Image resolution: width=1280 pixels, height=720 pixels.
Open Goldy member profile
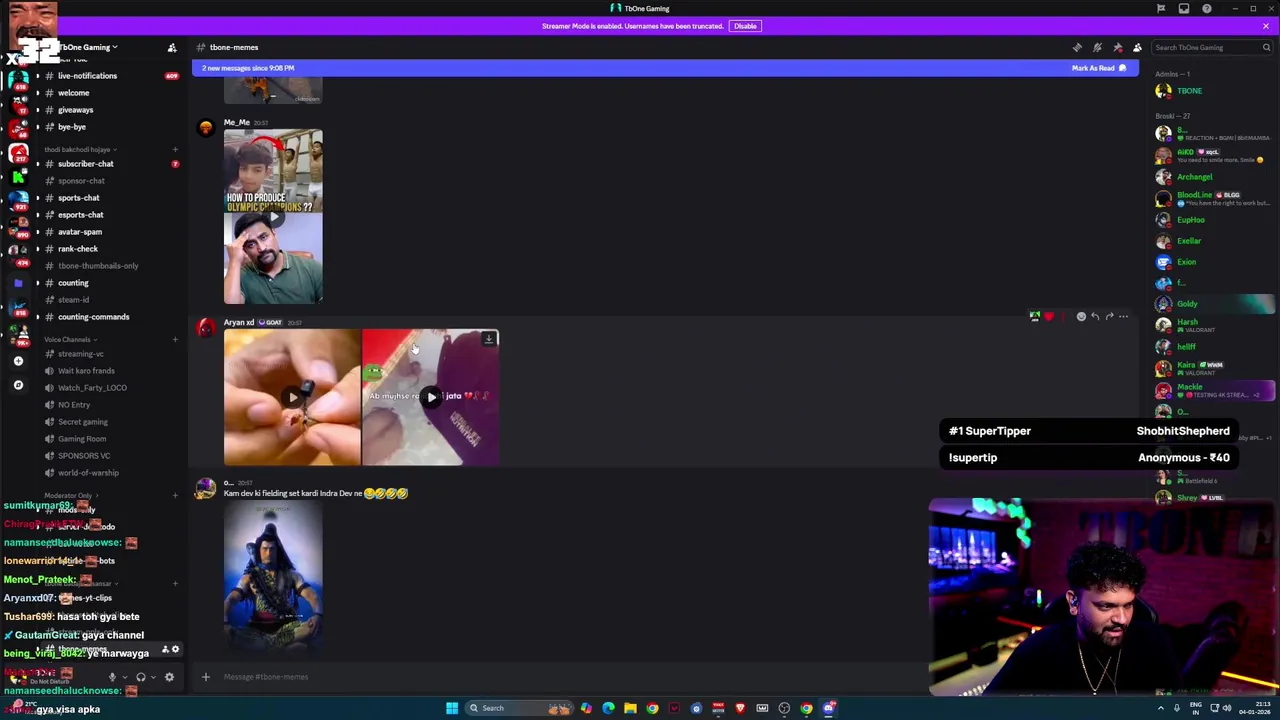[1213, 304]
